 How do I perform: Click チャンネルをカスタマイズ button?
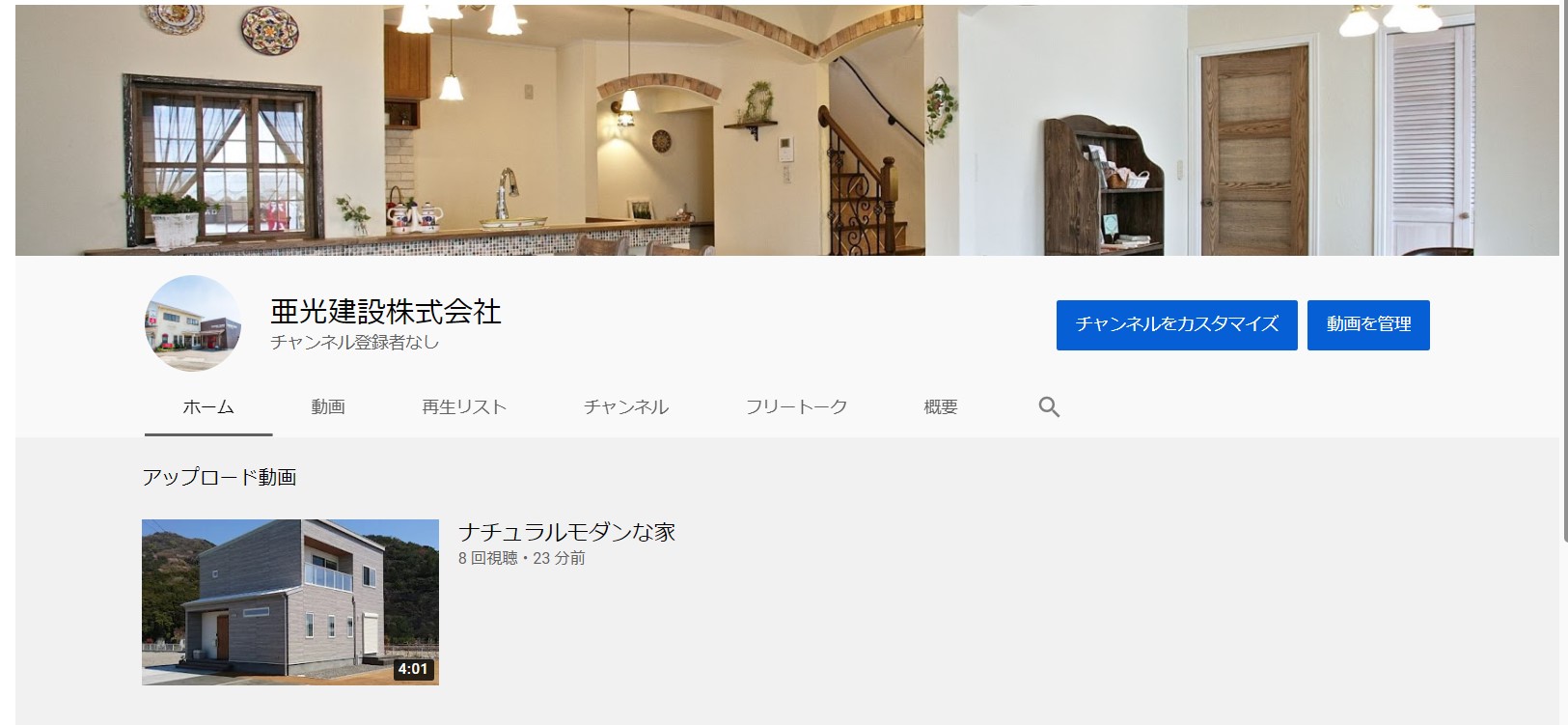point(1177,324)
